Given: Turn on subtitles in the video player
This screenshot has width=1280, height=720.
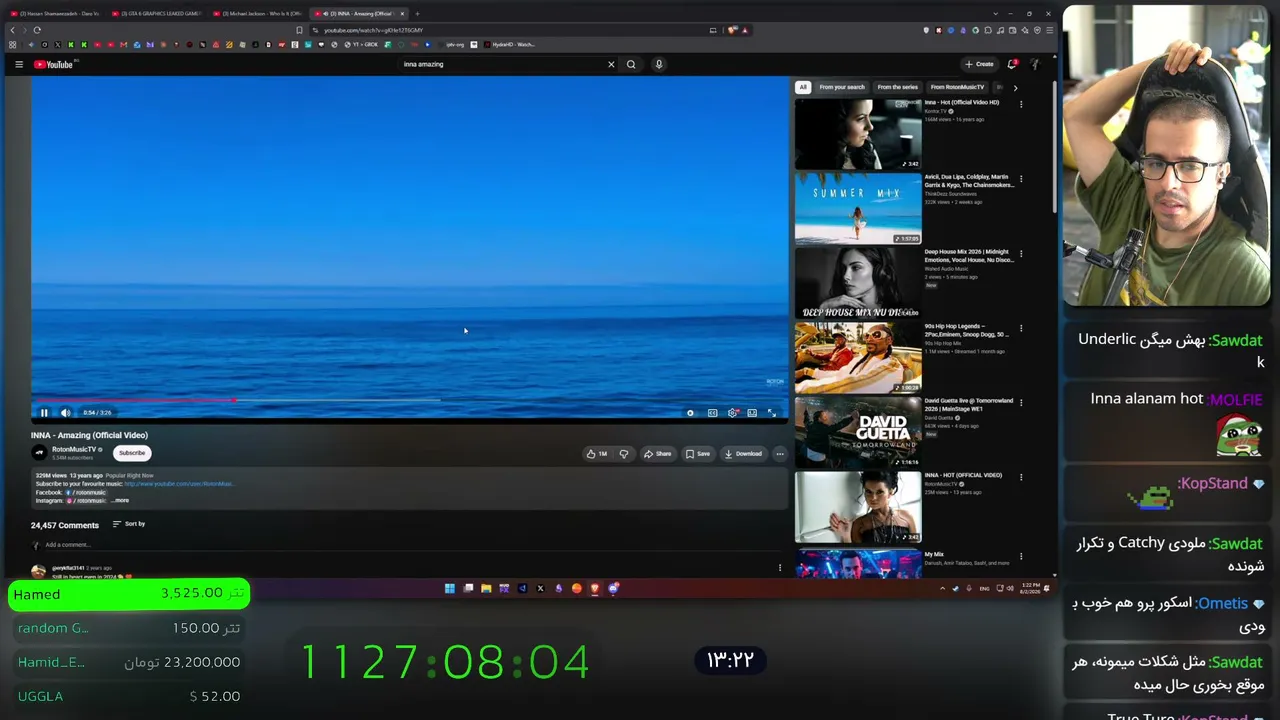Looking at the screenshot, I should click(712, 412).
